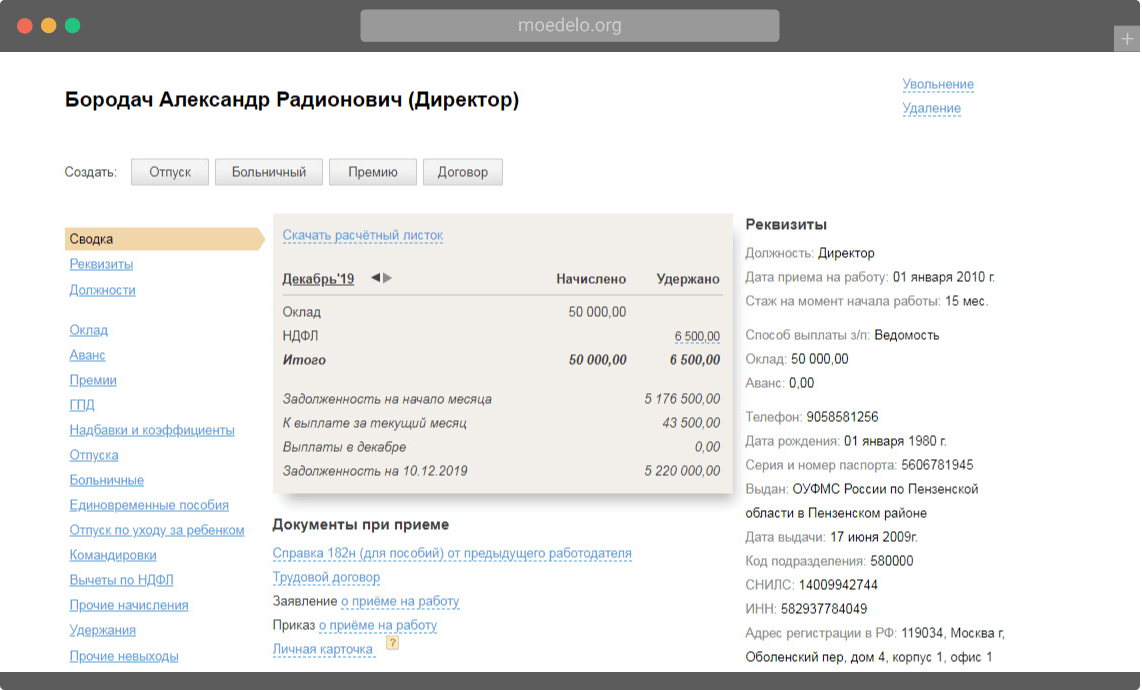1142x690 pixels.
Task: Open the НДФЛ withheld amount 6 500,00
Action: pos(697,336)
